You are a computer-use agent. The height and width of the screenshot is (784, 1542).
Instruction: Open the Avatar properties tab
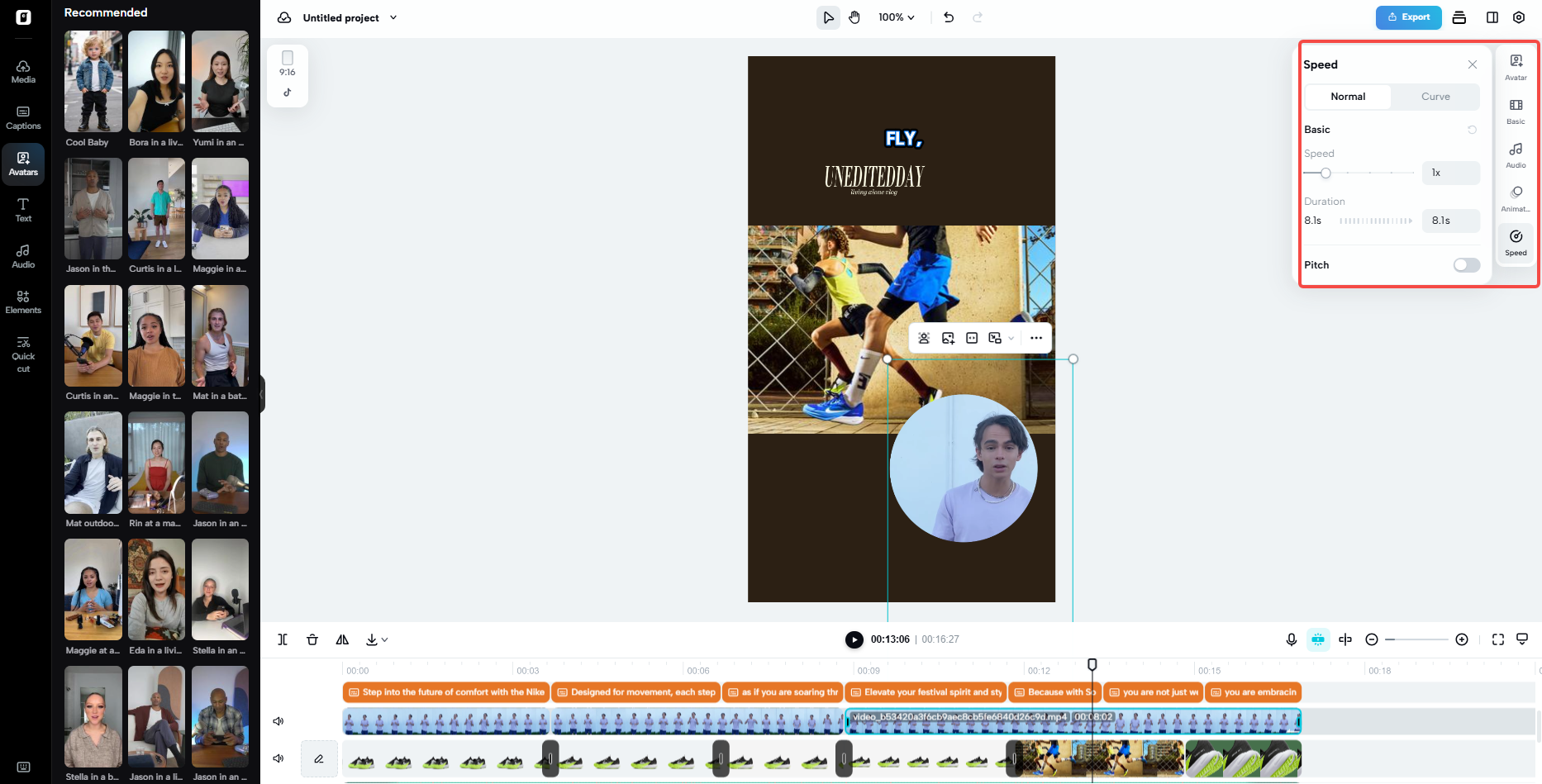1516,67
